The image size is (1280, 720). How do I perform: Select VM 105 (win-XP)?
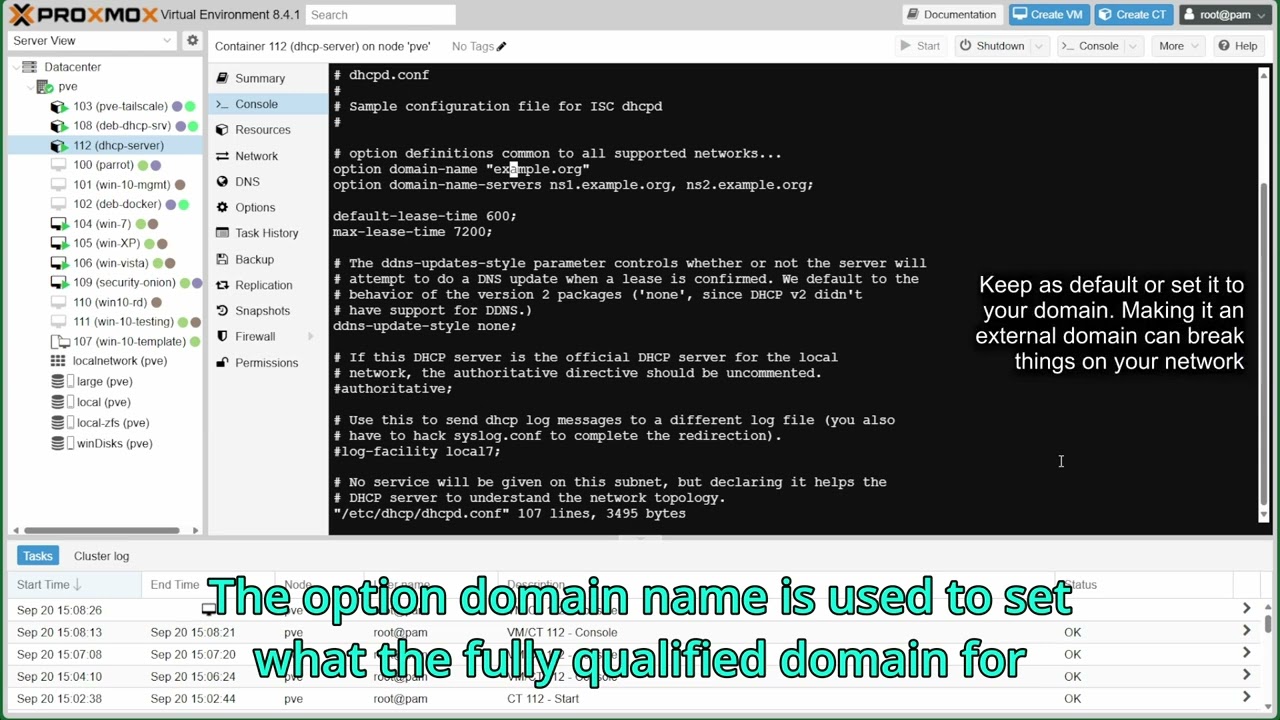106,243
